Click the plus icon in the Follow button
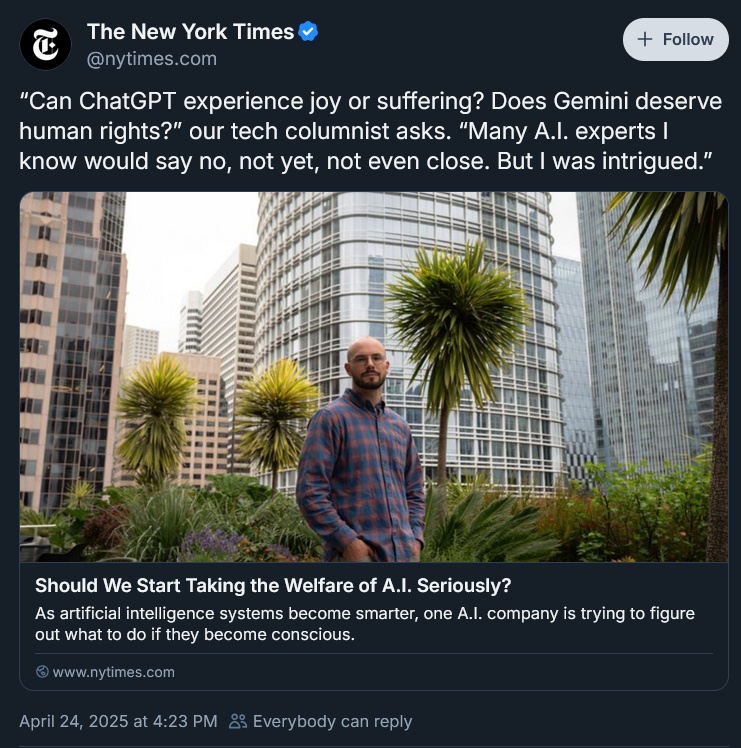This screenshot has height=748, width=741. pyautogui.click(x=645, y=40)
